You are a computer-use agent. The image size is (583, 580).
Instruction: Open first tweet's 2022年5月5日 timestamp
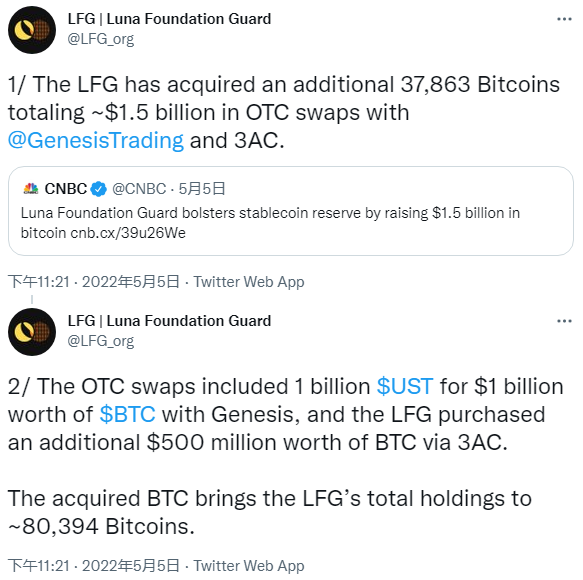[131, 282]
